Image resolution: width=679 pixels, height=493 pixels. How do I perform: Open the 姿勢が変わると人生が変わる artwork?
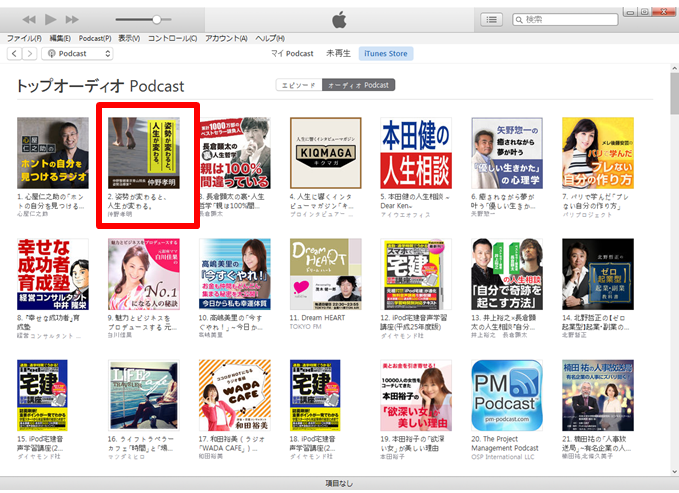point(144,153)
